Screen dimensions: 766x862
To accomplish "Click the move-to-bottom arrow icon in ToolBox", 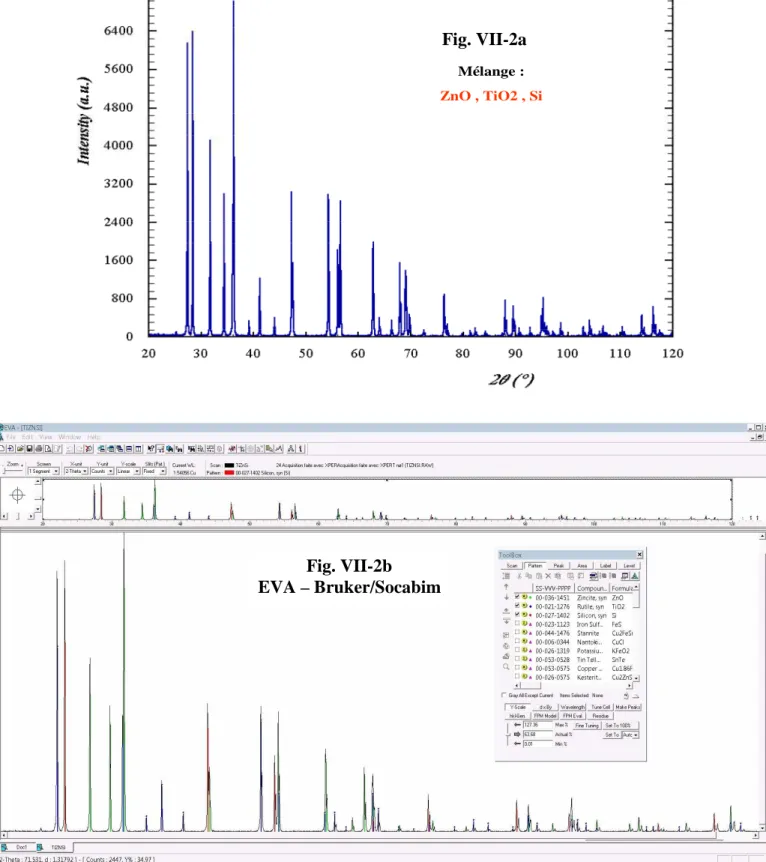I will 506,621.
